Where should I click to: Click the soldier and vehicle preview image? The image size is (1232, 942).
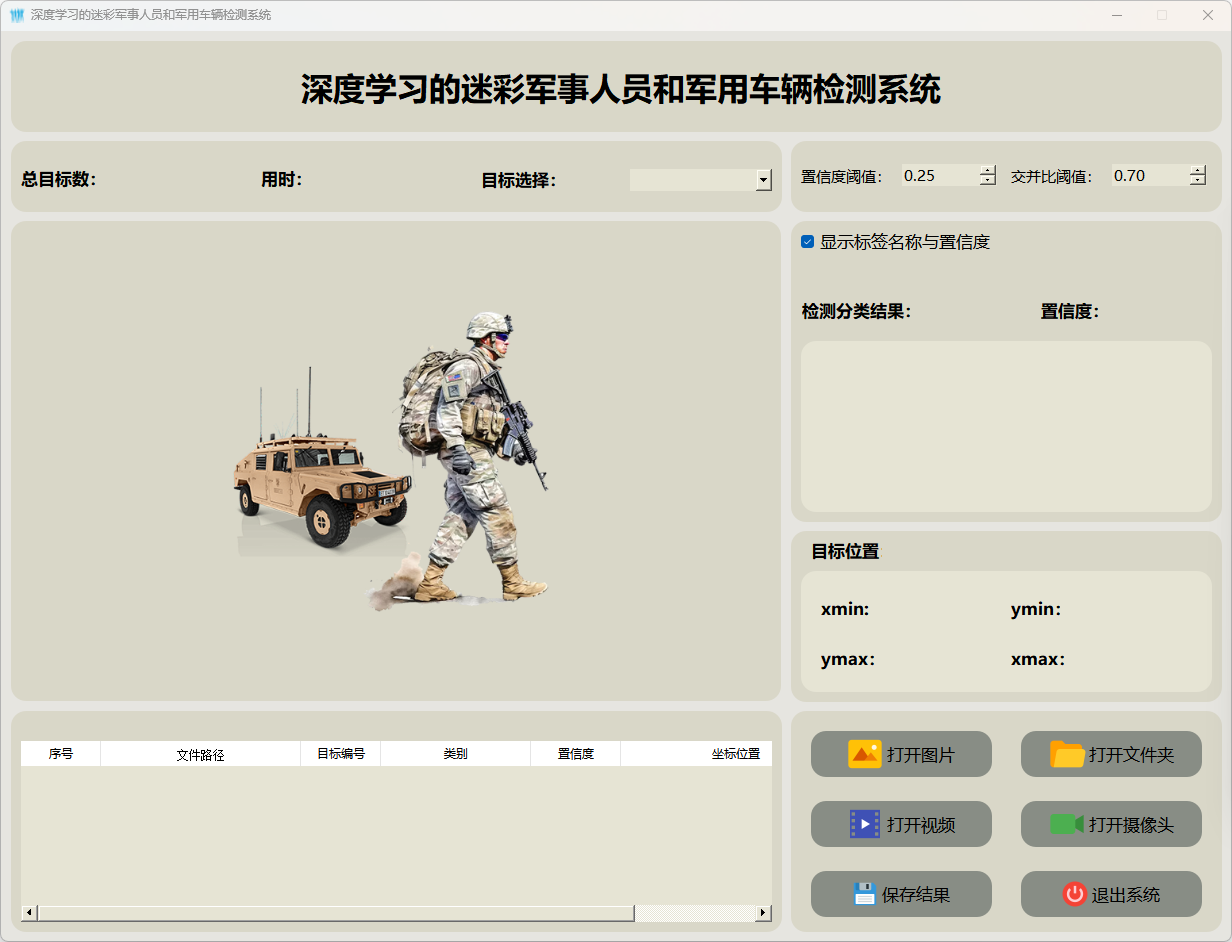coord(395,462)
